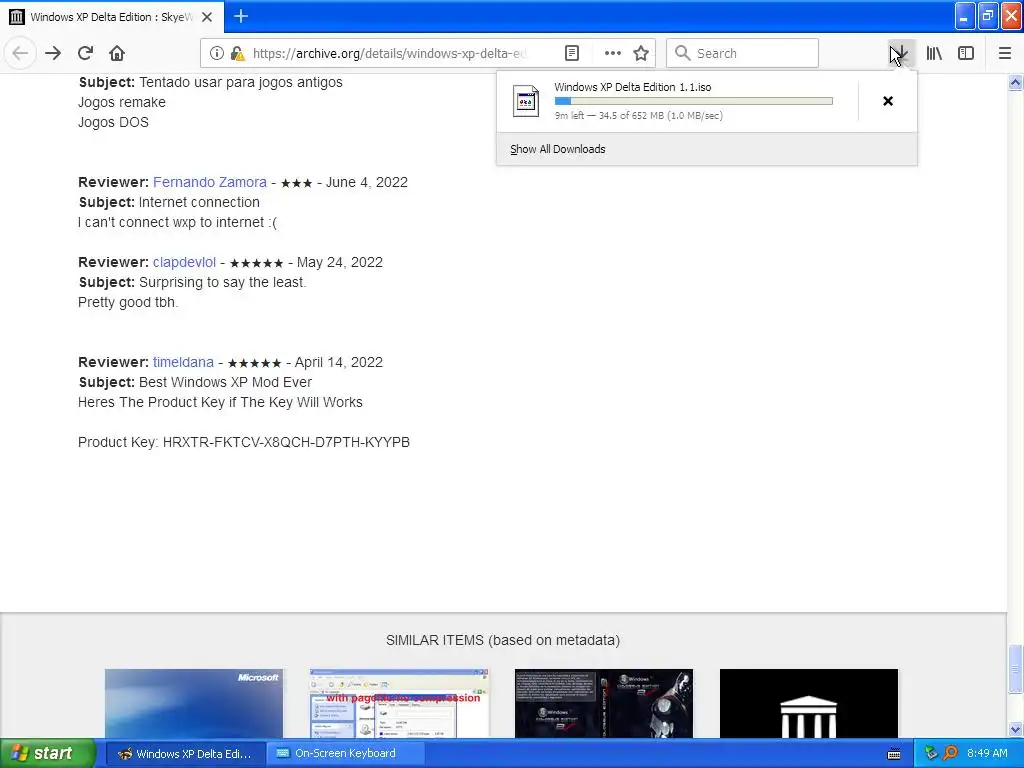Go to the Firefox home page
Viewport: 1024px width, 768px height.
[x=117, y=53]
